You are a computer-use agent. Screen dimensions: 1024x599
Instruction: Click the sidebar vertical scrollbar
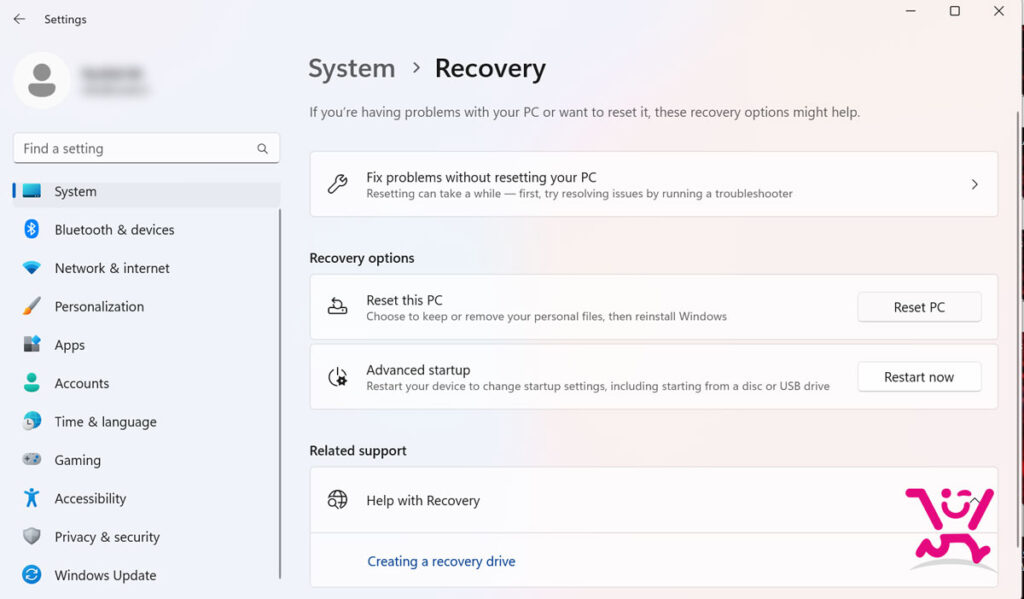(280, 393)
